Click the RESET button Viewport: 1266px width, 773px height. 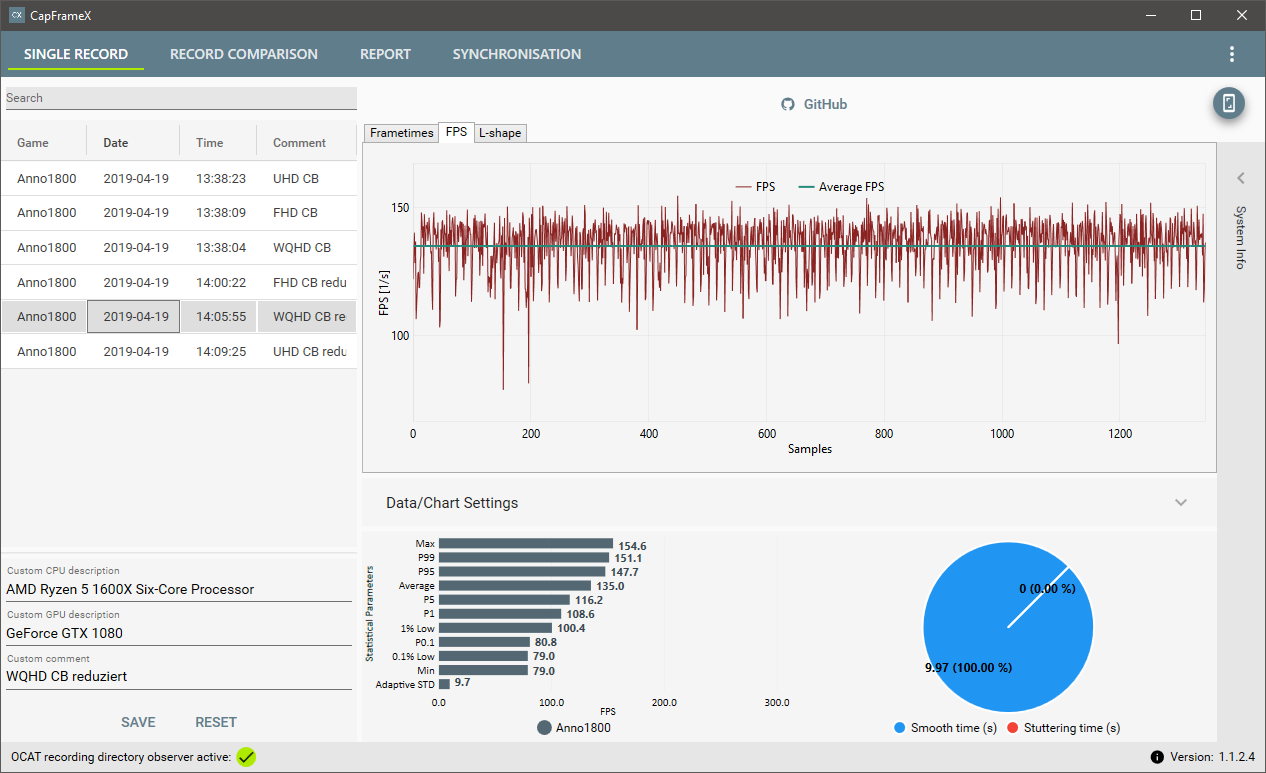[216, 722]
